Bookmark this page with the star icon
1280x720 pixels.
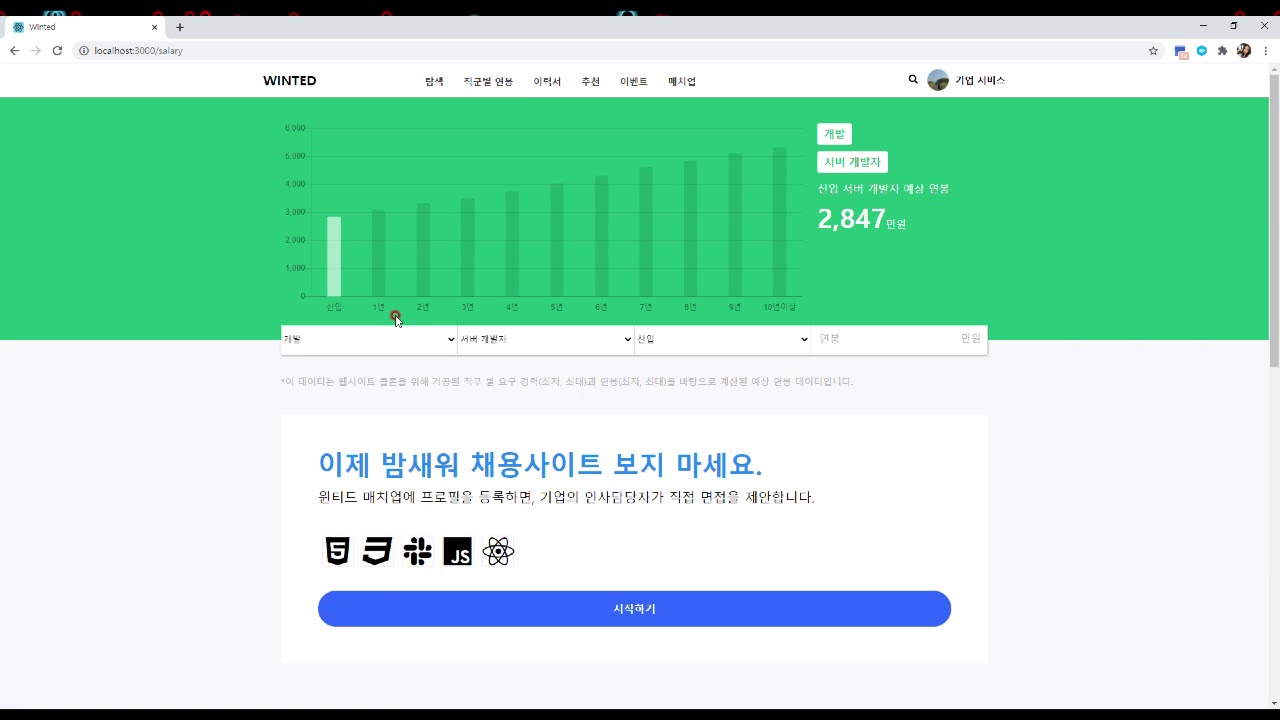point(1153,51)
